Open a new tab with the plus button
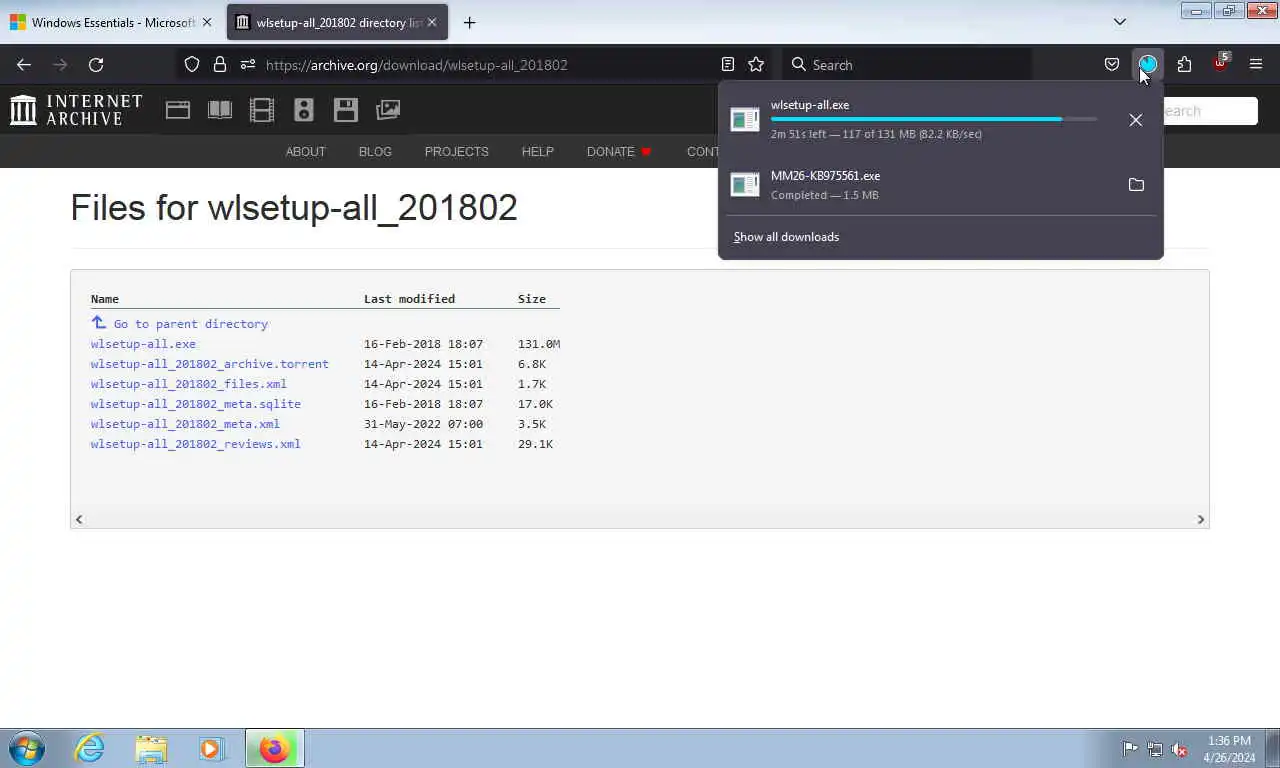This screenshot has height=768, width=1280. click(x=469, y=22)
